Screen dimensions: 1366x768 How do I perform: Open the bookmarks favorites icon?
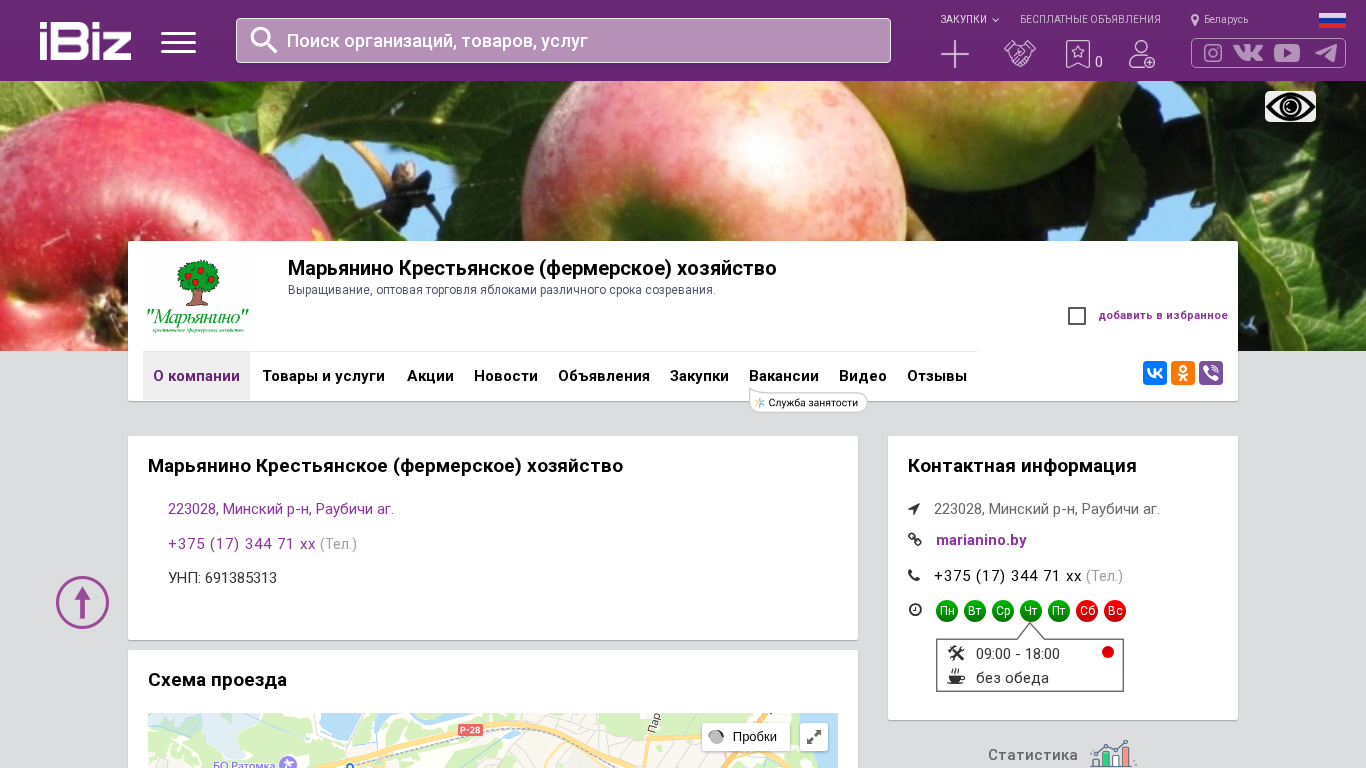point(1078,54)
